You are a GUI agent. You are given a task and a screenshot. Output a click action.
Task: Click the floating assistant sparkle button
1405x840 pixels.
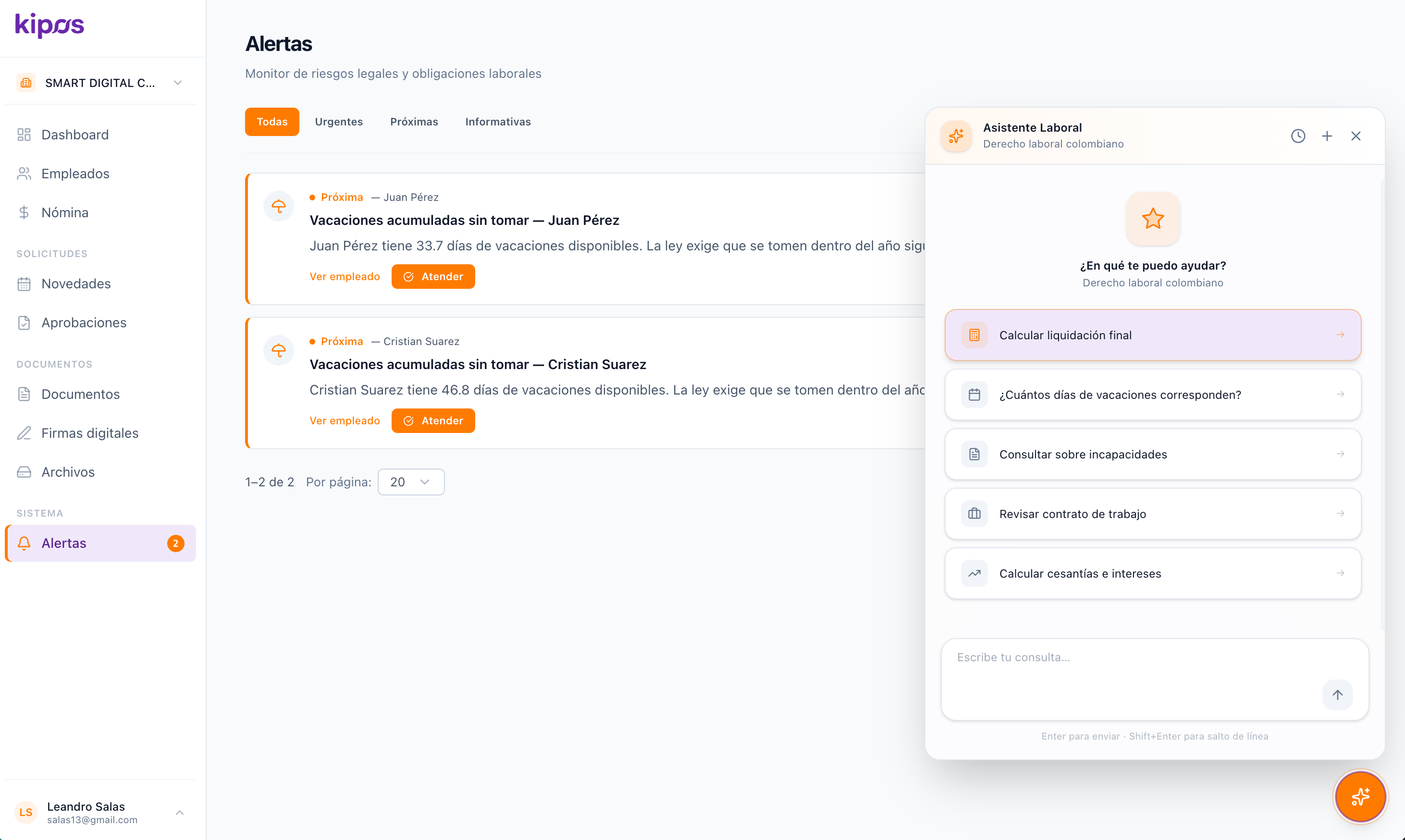[1360, 797]
